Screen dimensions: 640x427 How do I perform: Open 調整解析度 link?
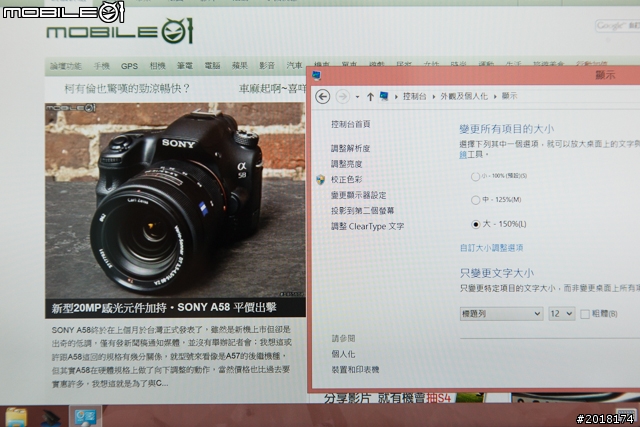(350, 148)
